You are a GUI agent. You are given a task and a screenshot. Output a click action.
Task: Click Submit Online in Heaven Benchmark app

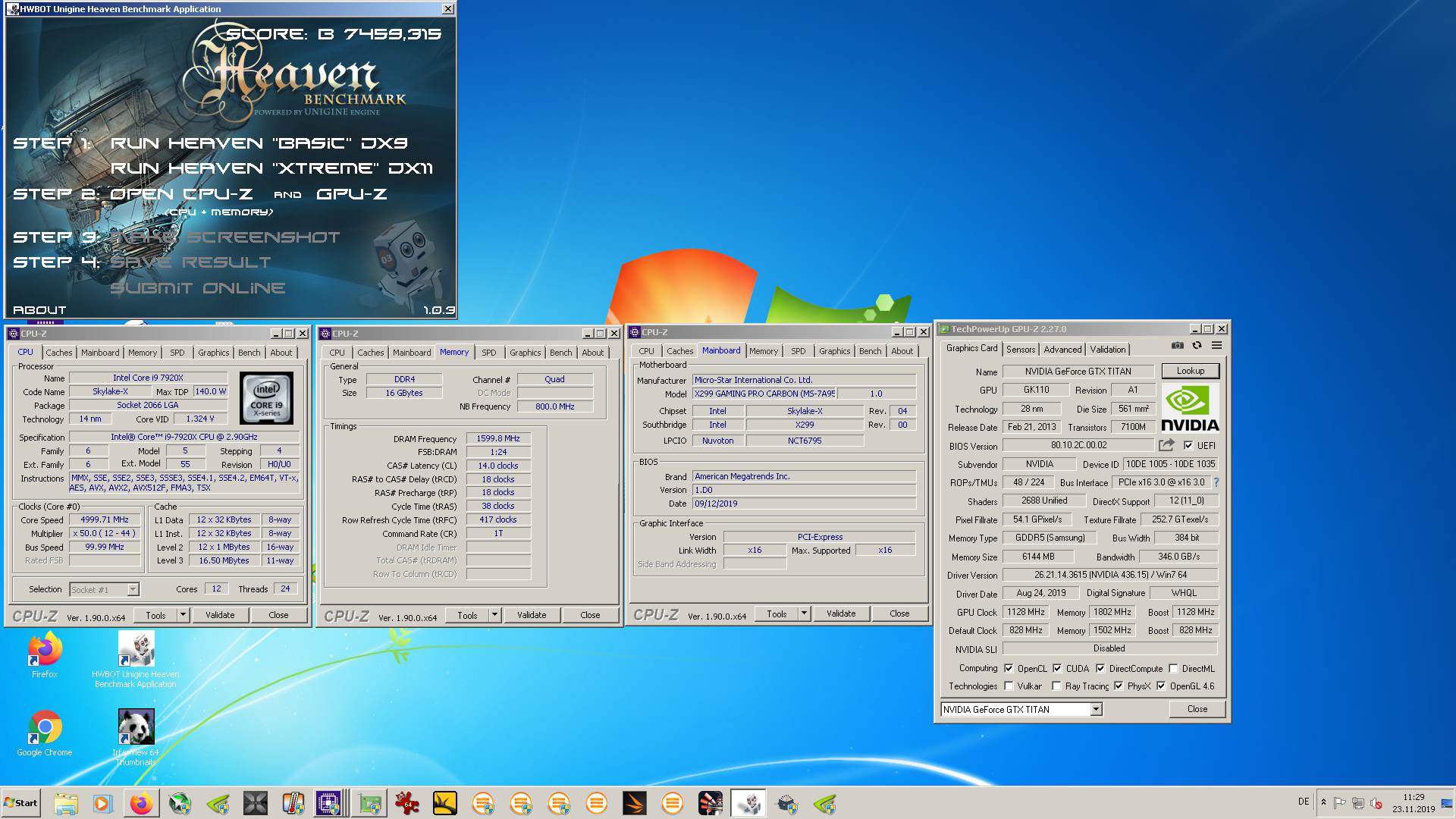point(198,288)
